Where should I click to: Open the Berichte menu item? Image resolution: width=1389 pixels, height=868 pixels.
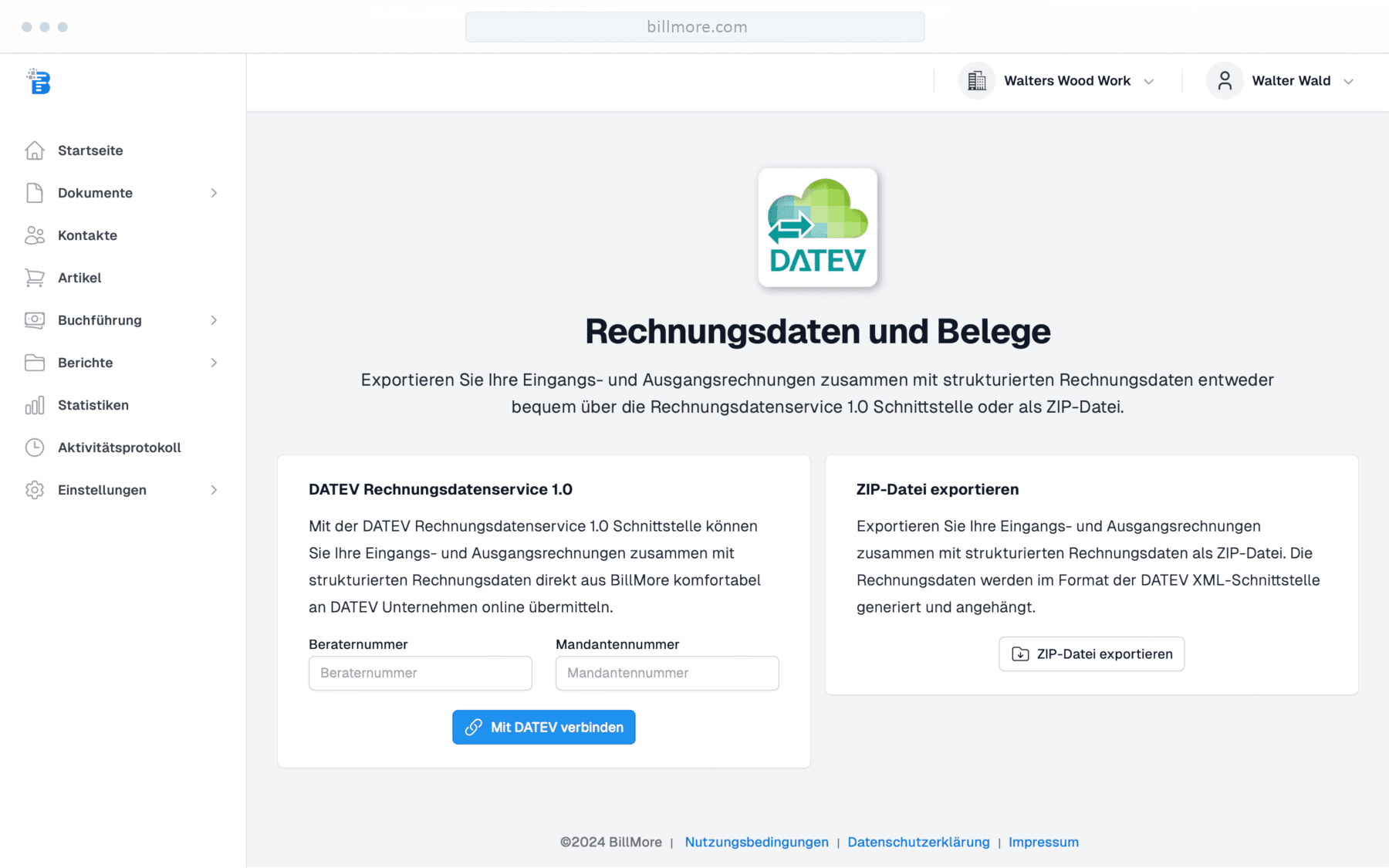(x=85, y=363)
